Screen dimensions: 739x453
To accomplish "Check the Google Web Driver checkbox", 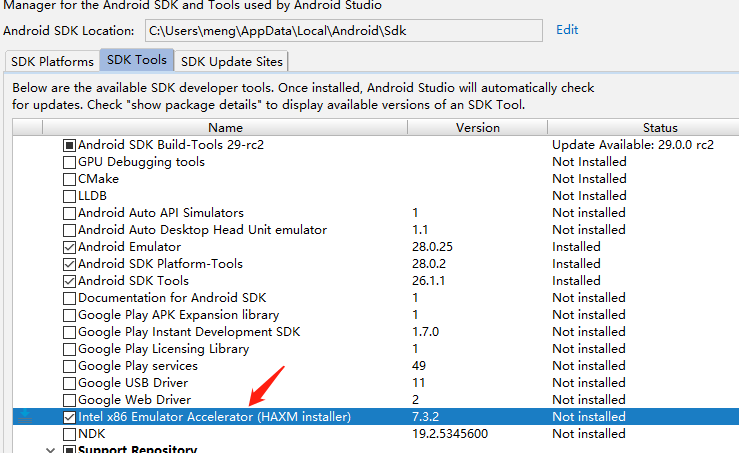I will tap(69, 400).
